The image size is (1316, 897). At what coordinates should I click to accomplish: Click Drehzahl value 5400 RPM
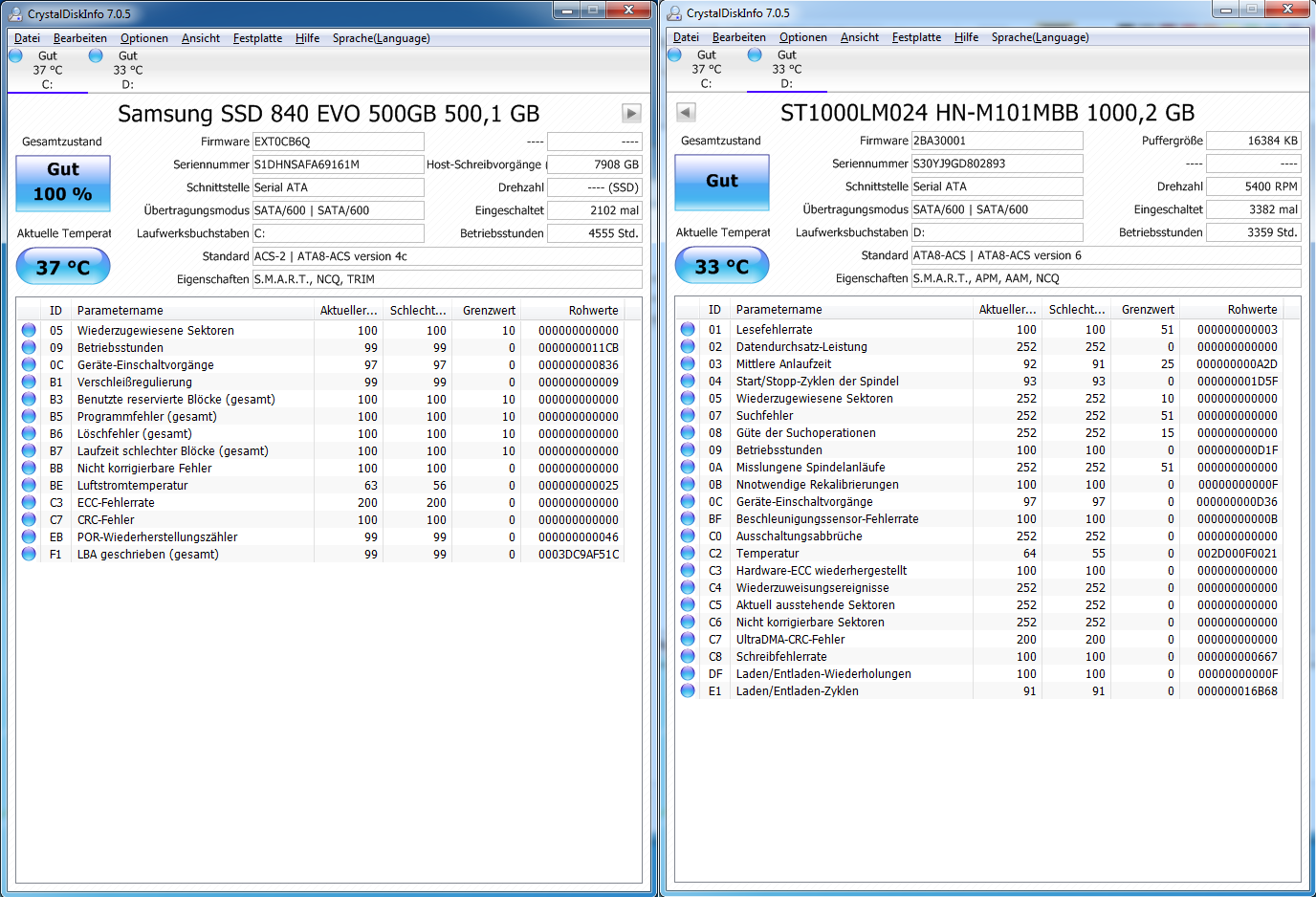pyautogui.click(x=1254, y=186)
